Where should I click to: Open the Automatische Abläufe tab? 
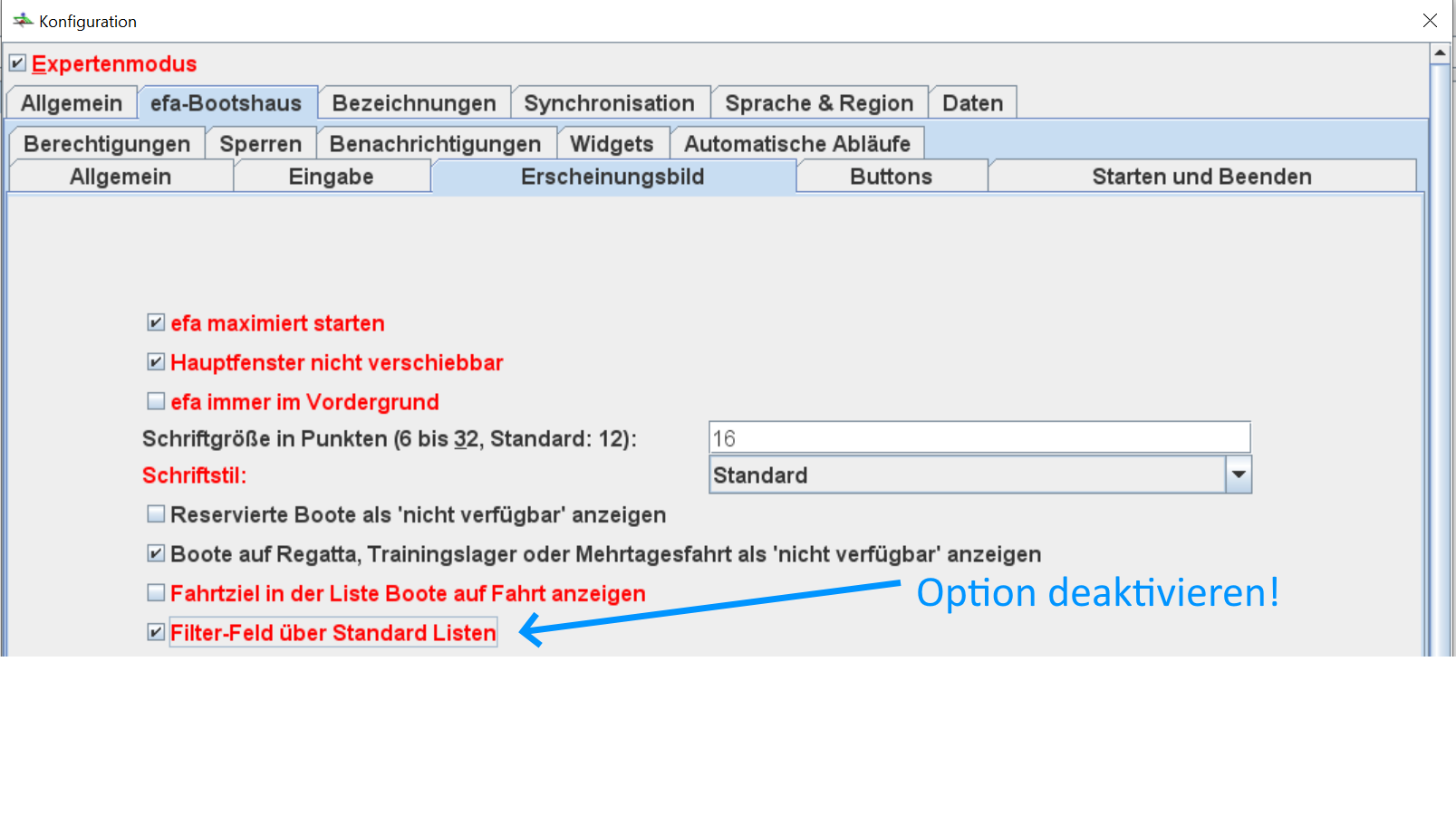click(x=796, y=144)
